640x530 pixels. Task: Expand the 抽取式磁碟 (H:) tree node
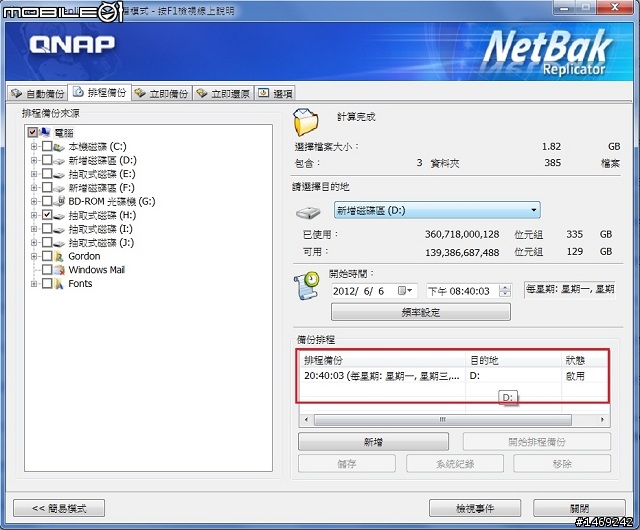coord(34,215)
